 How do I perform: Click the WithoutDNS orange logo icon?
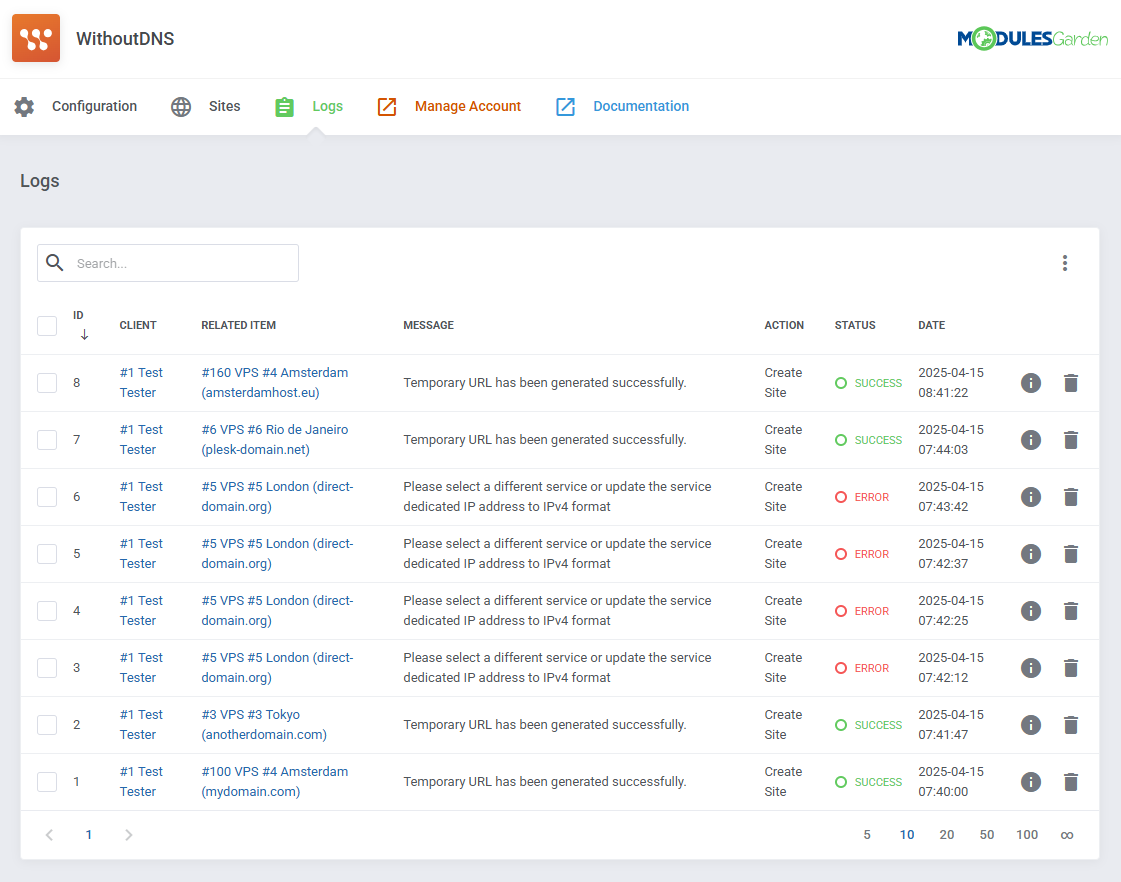[36, 39]
